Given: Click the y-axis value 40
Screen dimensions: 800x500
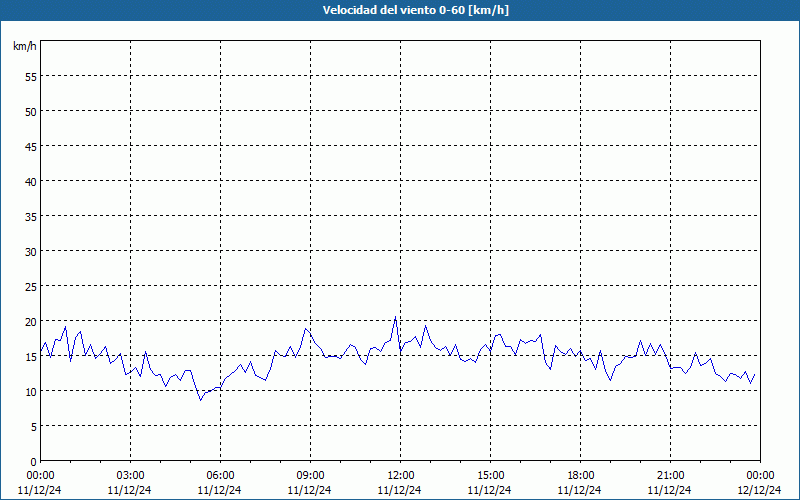Looking at the screenshot, I should [31, 182].
